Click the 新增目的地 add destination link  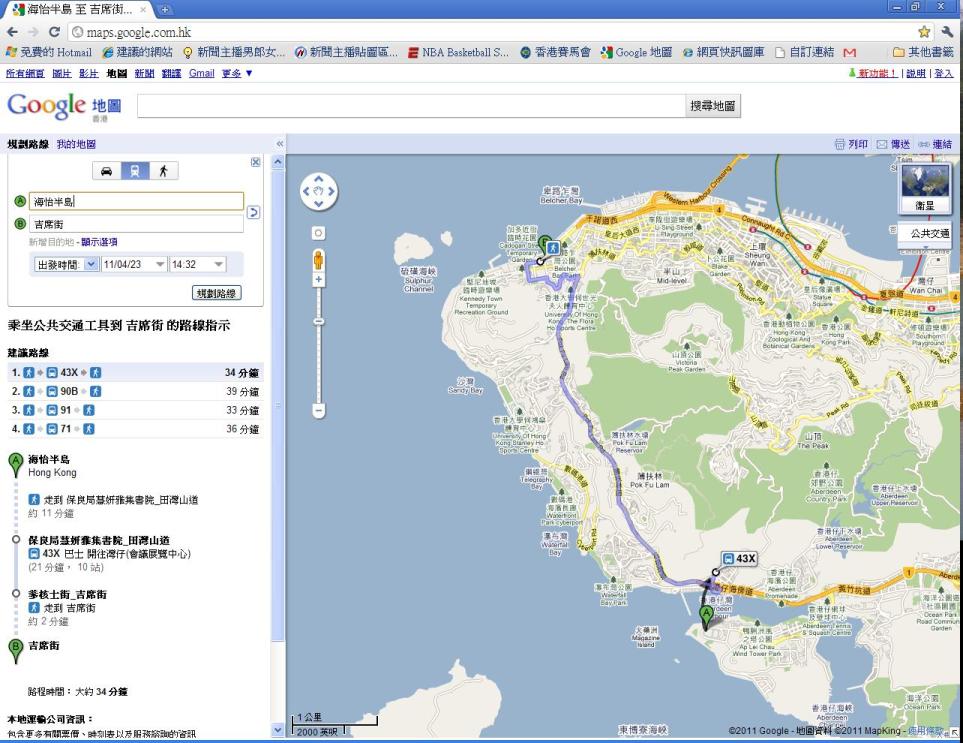[51, 242]
